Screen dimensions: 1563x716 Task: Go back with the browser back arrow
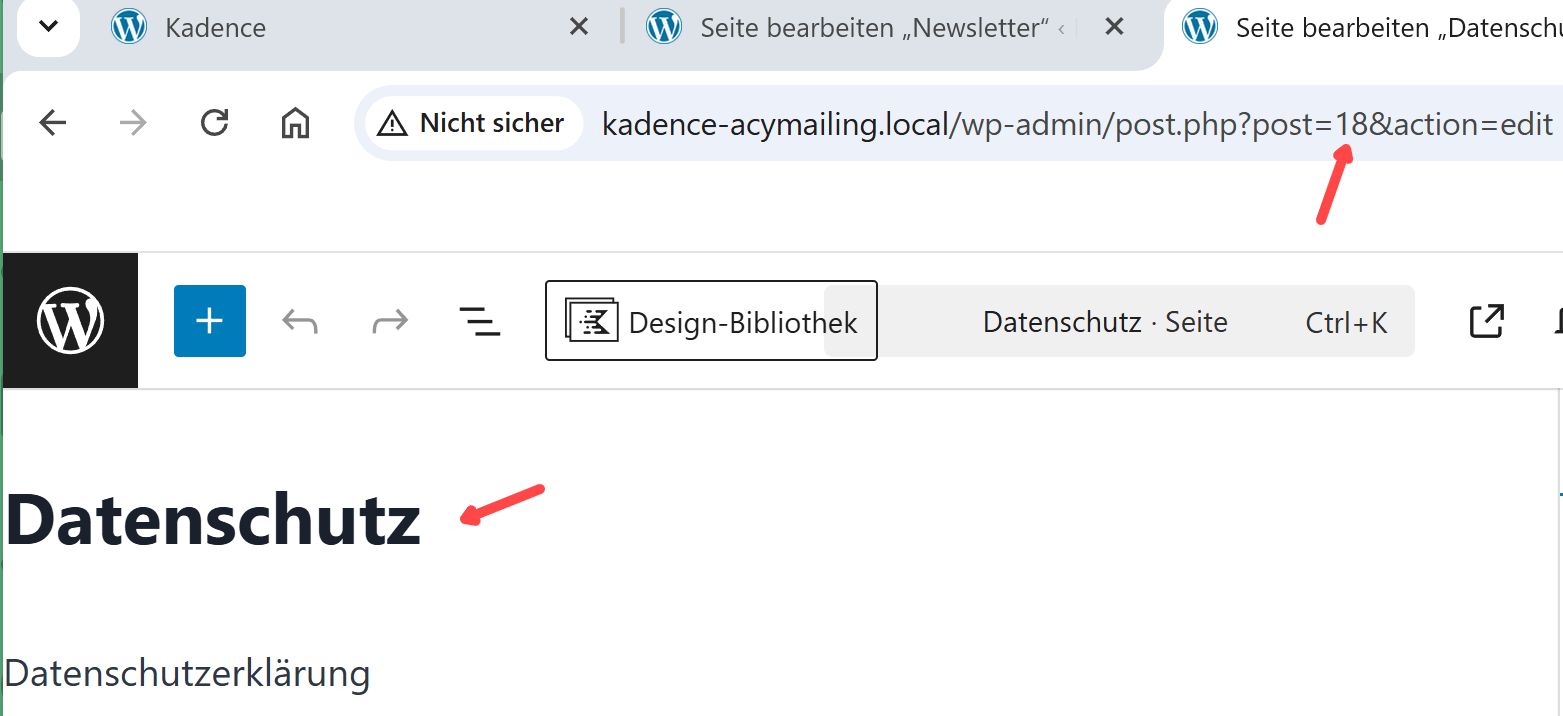tap(52, 123)
